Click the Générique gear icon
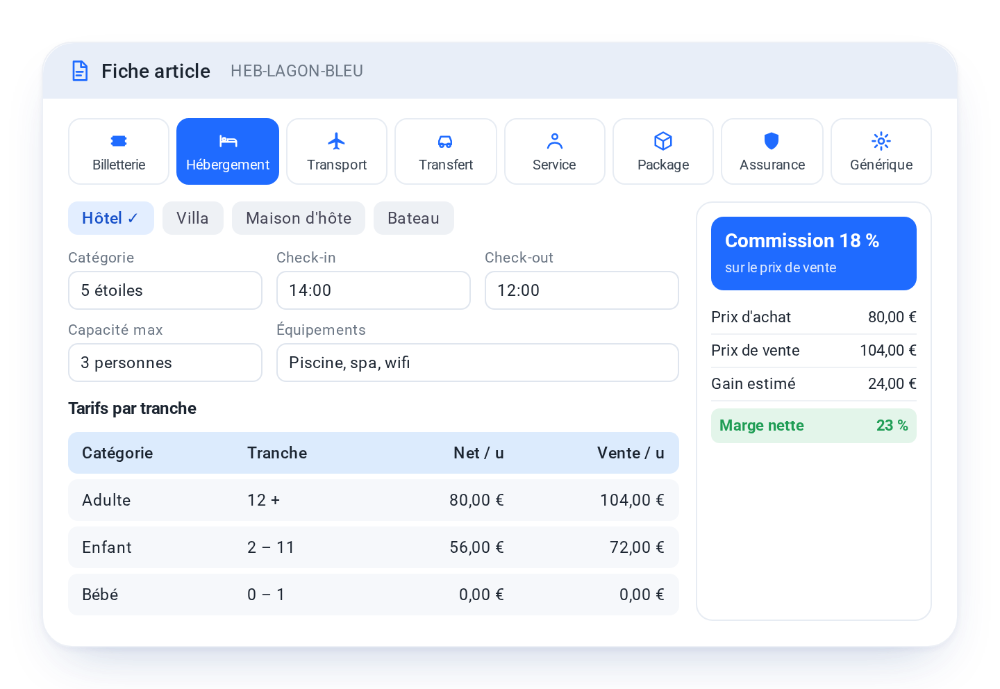Viewport: 1000px width, 689px height. click(881, 141)
